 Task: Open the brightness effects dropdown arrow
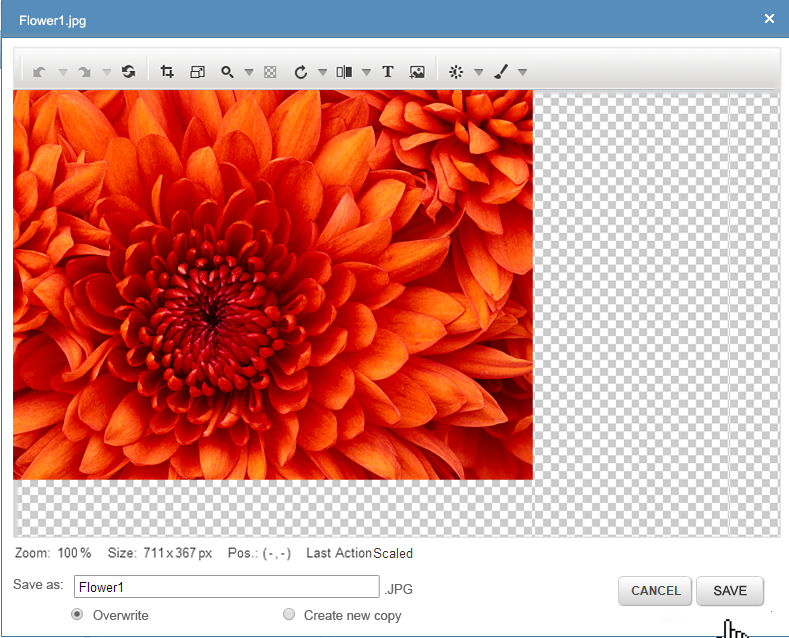[479, 72]
